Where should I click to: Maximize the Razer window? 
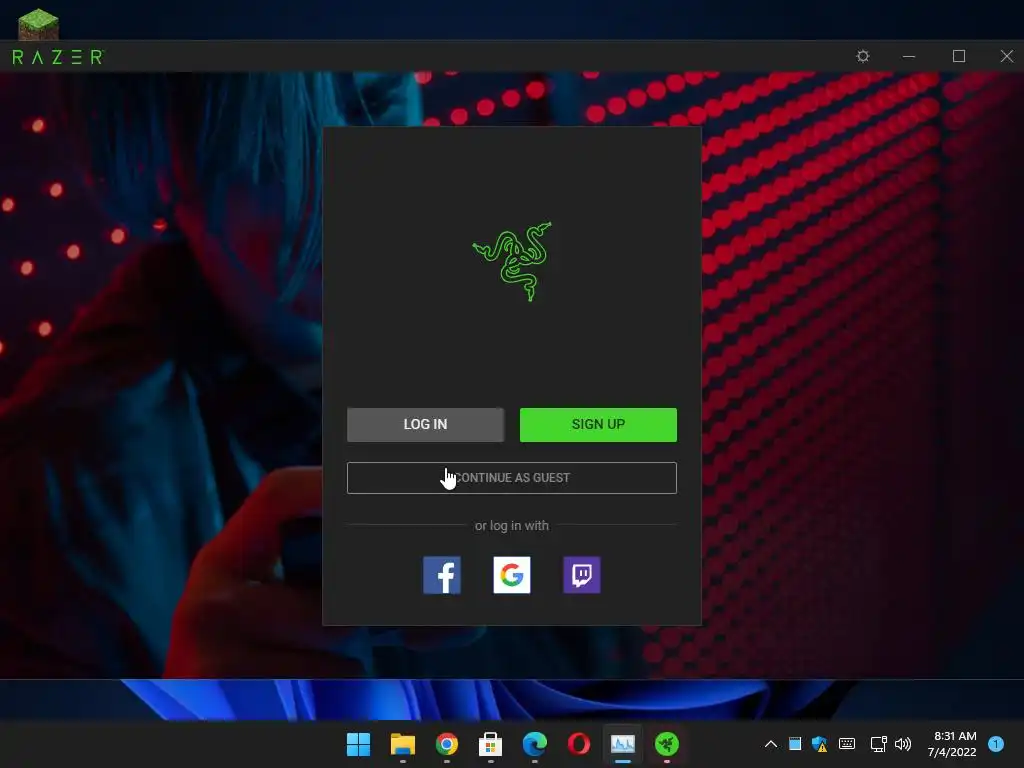pos(959,56)
